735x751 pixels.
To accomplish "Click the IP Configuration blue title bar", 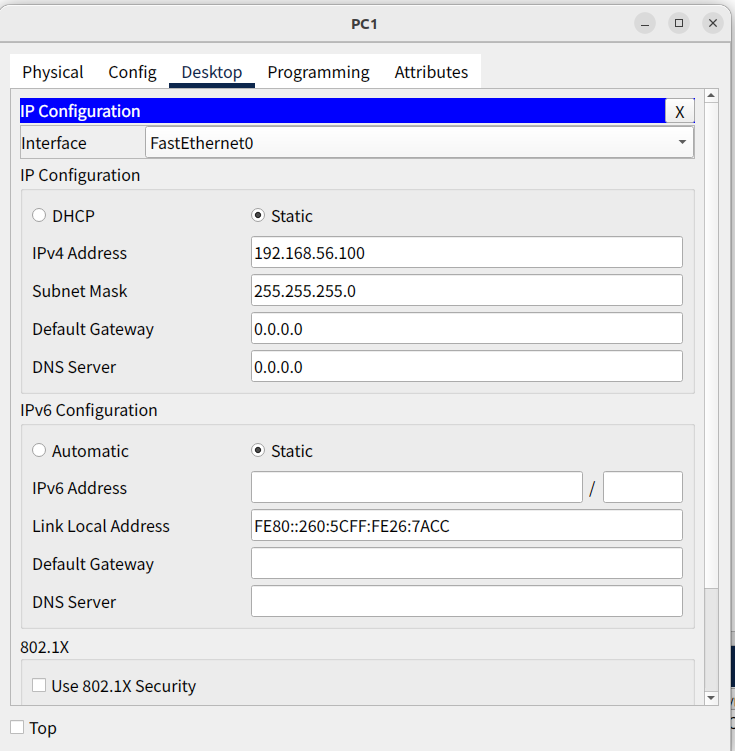I will [x=342, y=111].
